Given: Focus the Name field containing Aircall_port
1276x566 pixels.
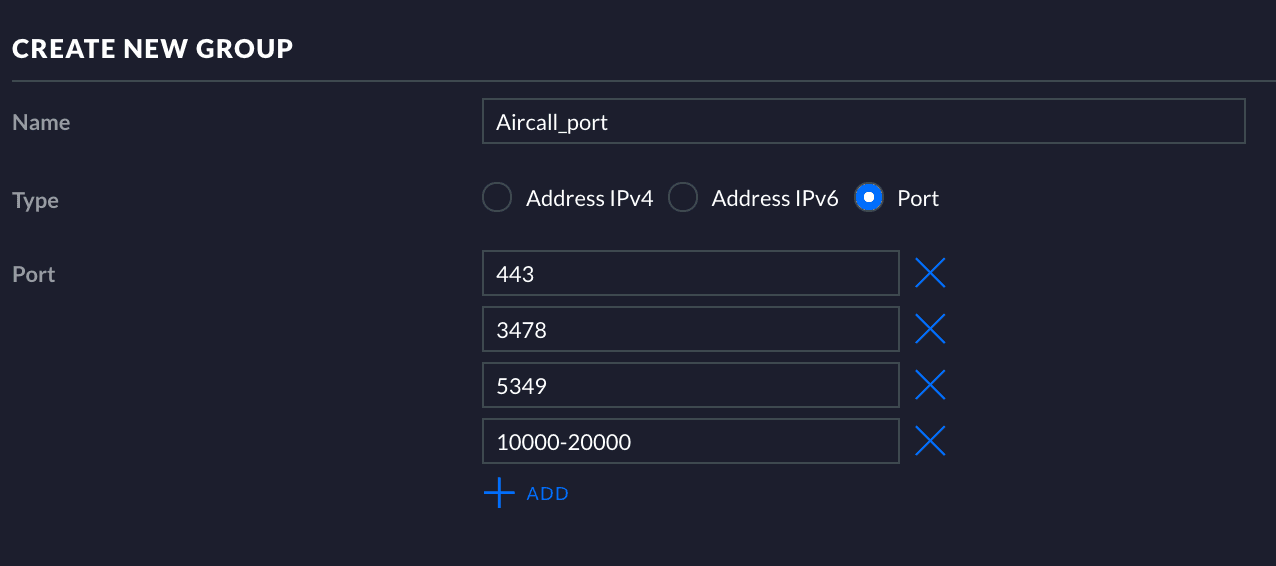Looking at the screenshot, I should 862,122.
